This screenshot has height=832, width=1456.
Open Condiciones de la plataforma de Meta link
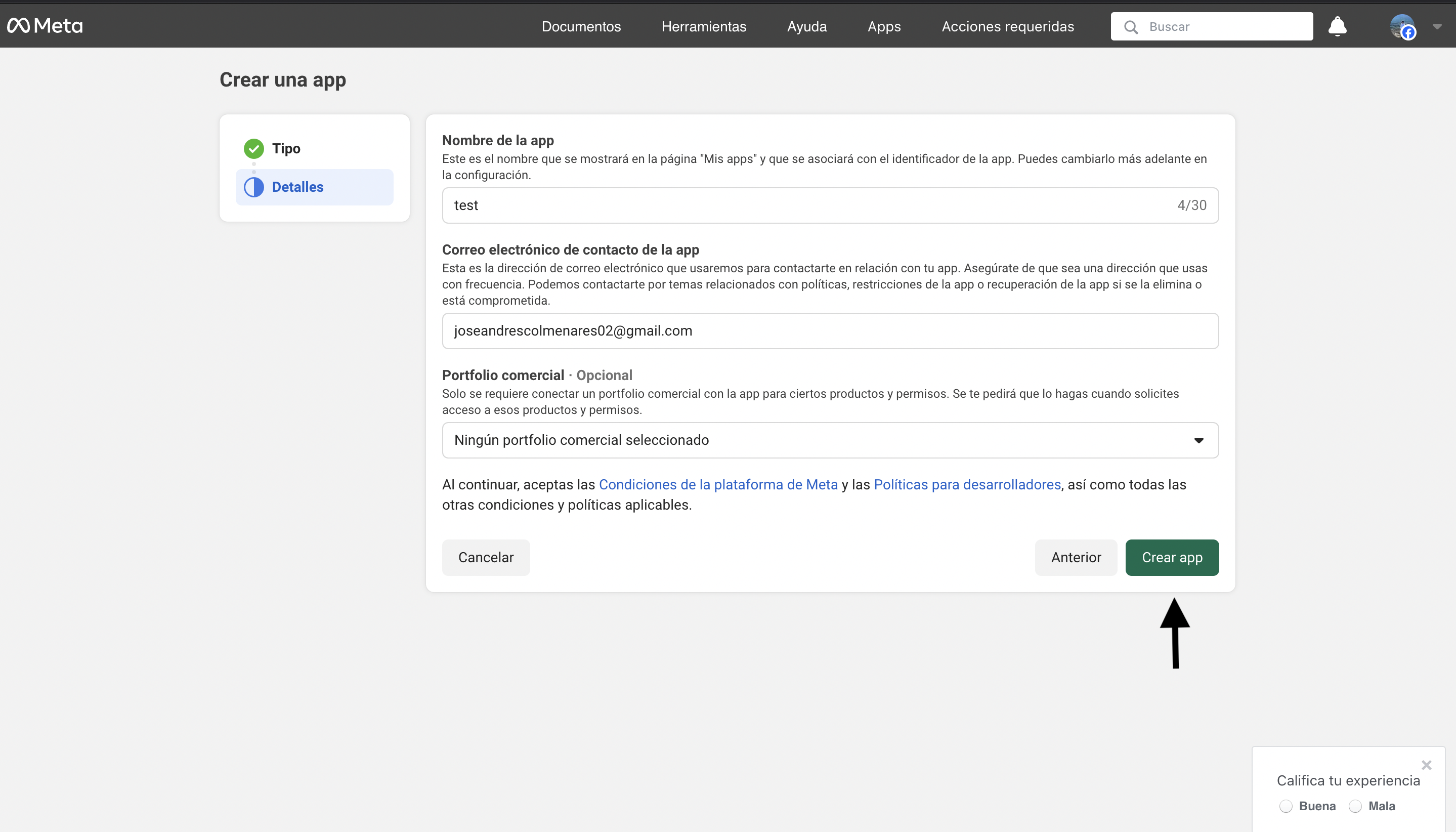coord(718,484)
